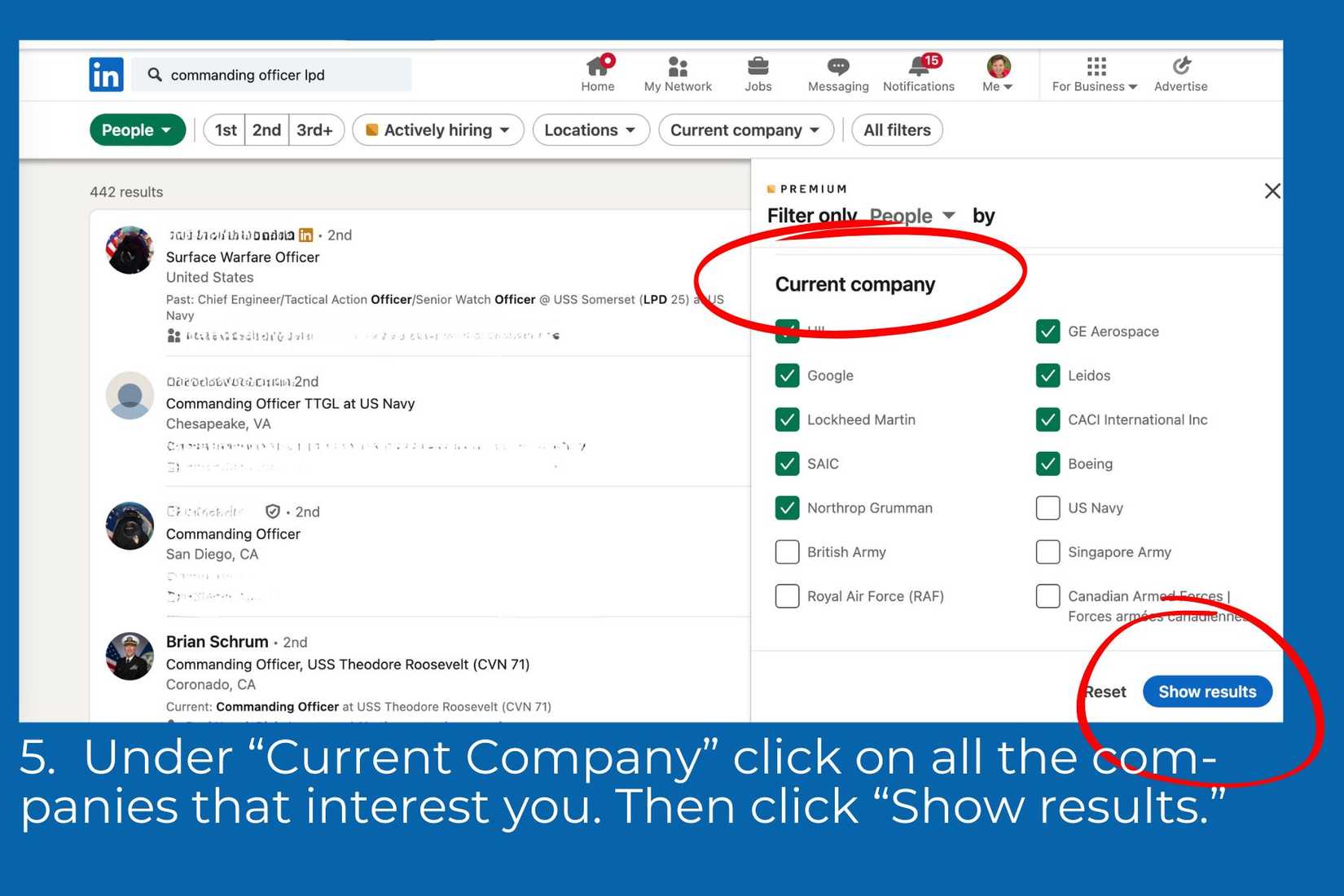
Task: Select the 3rd+ connections filter tab
Action: point(315,130)
